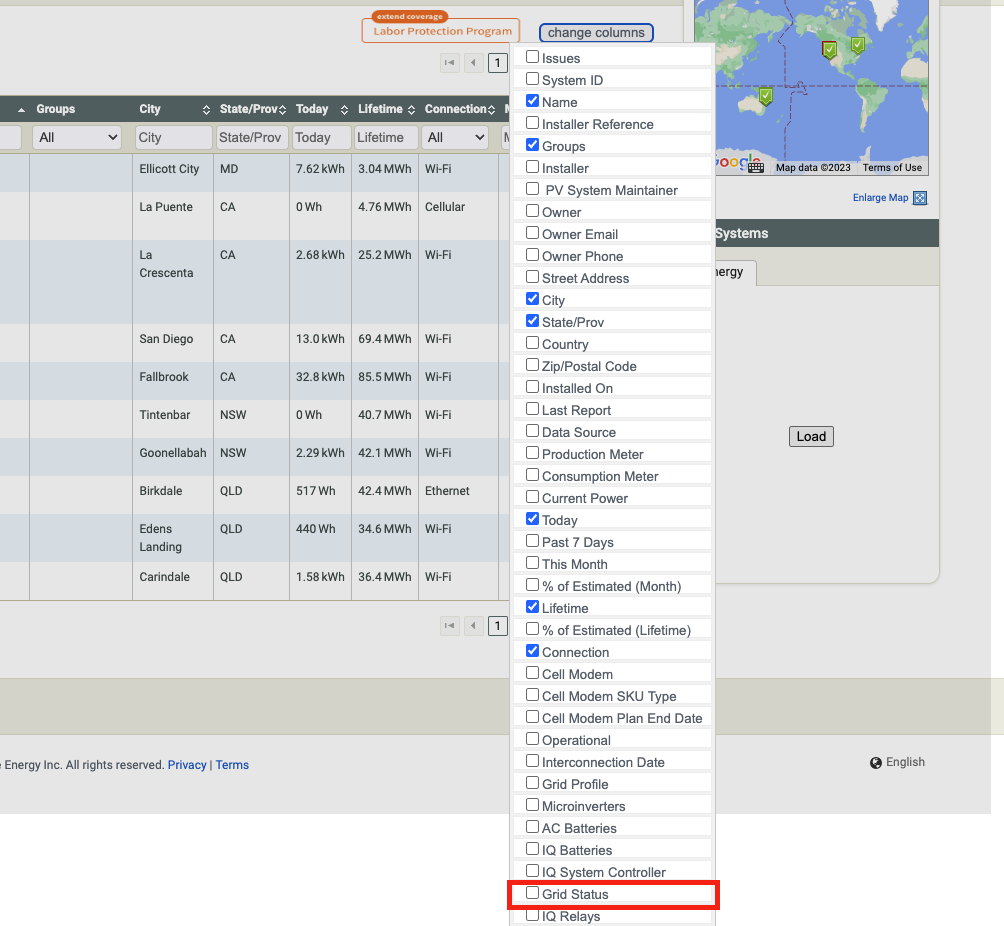Enable the Grid Status column

coord(532,892)
